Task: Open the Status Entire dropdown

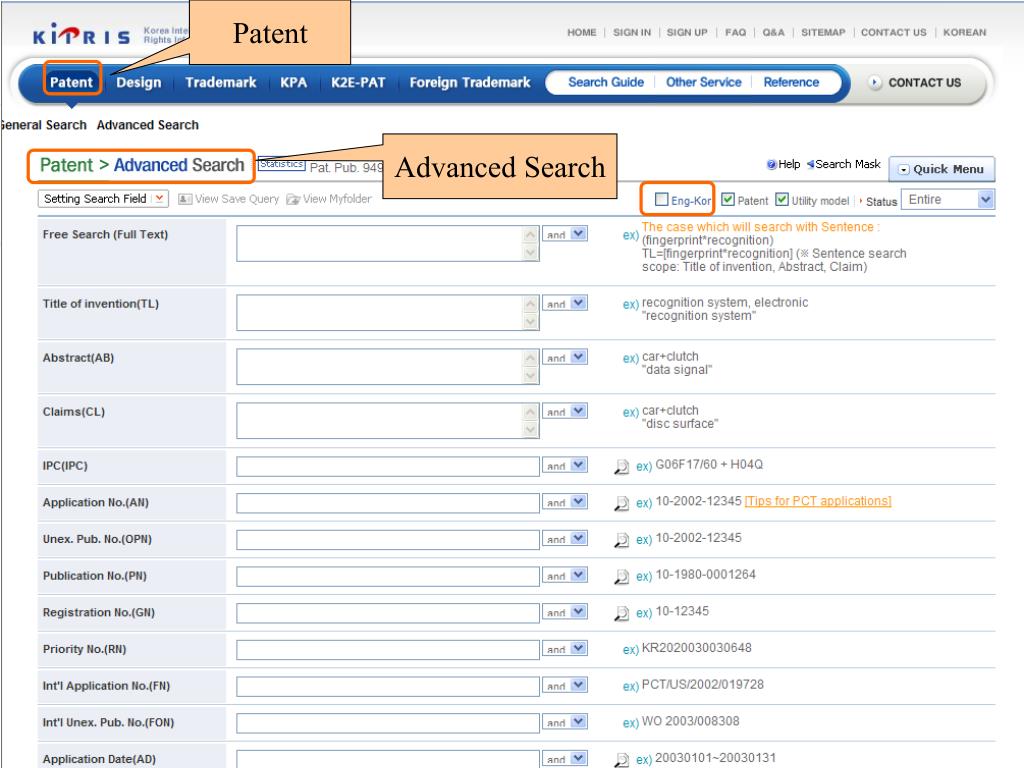Action: coord(948,200)
